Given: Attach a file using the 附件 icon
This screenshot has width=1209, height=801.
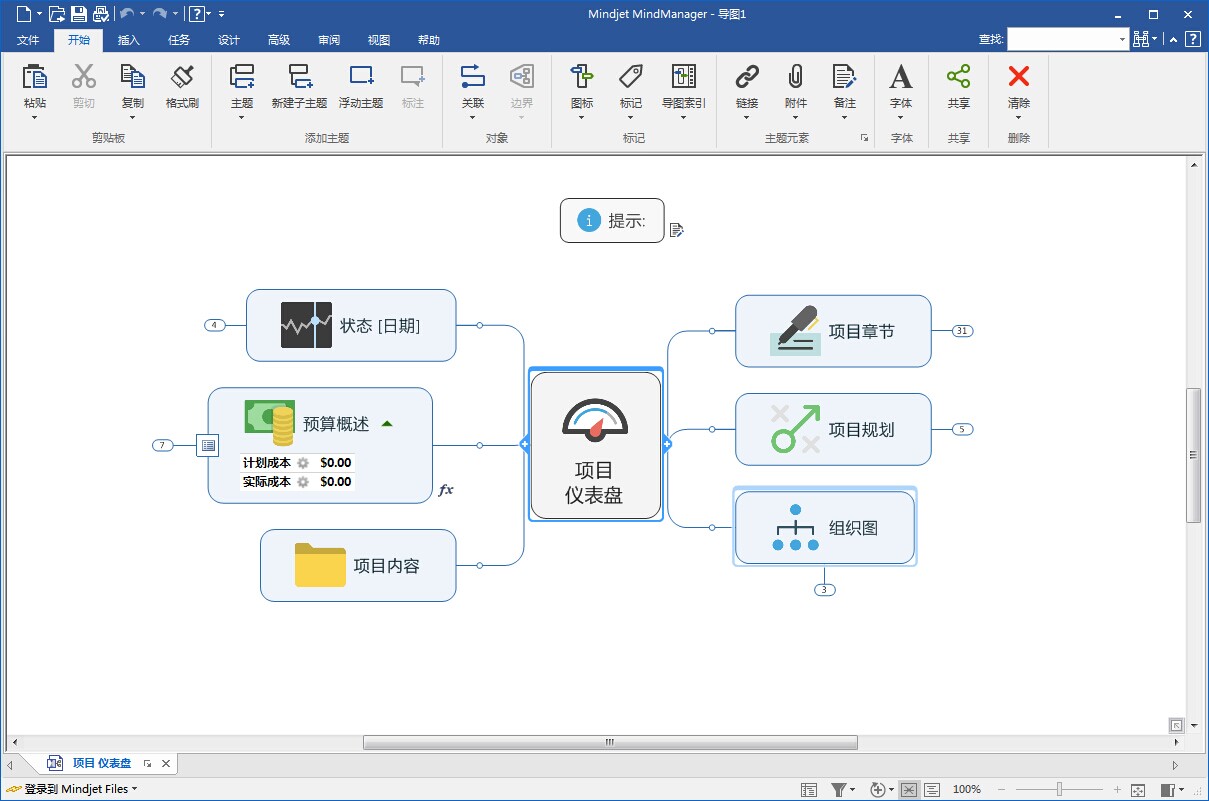Looking at the screenshot, I should point(795,88).
